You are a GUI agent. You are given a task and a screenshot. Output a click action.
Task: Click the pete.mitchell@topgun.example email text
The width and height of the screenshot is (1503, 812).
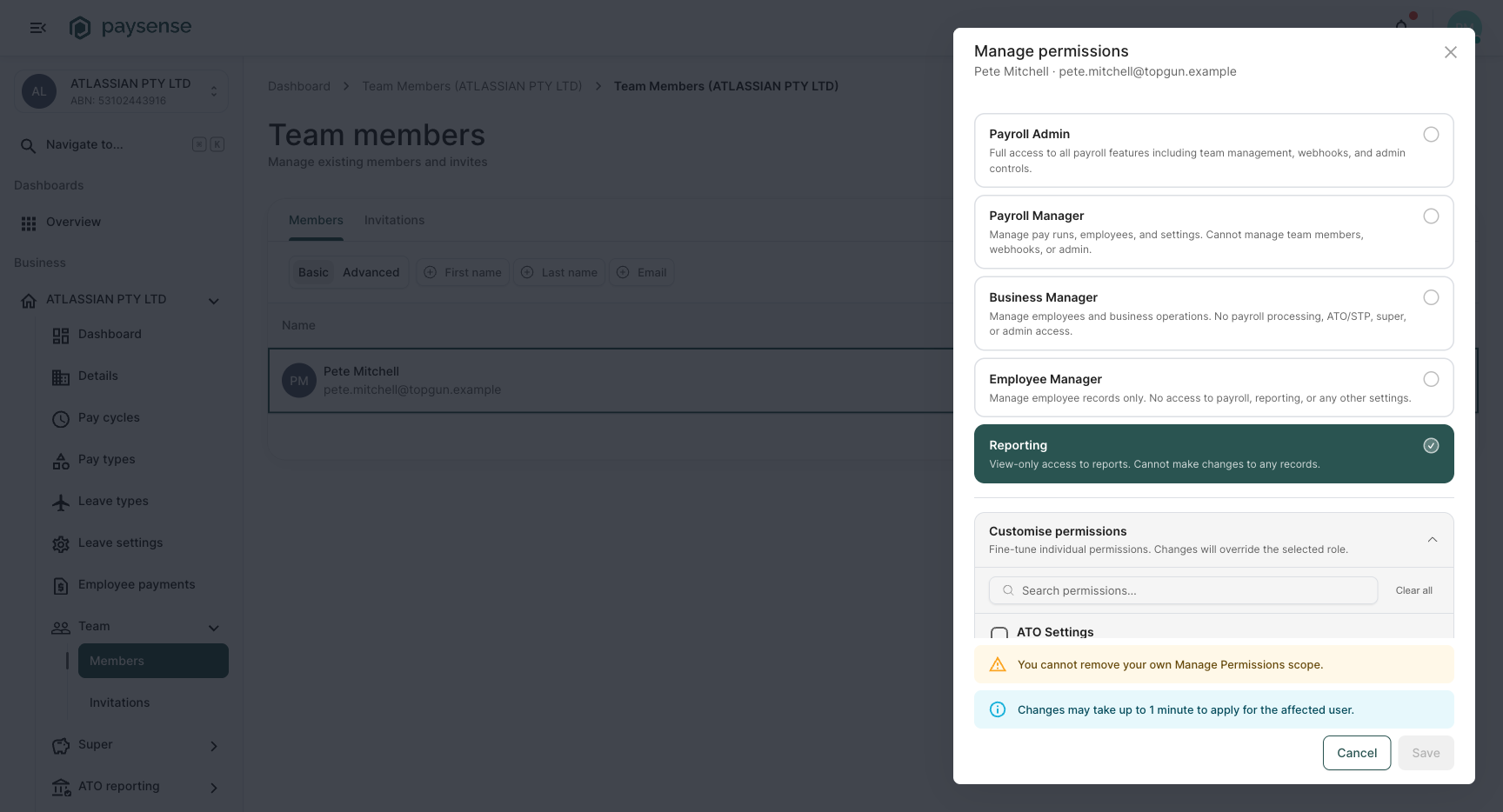click(412, 389)
